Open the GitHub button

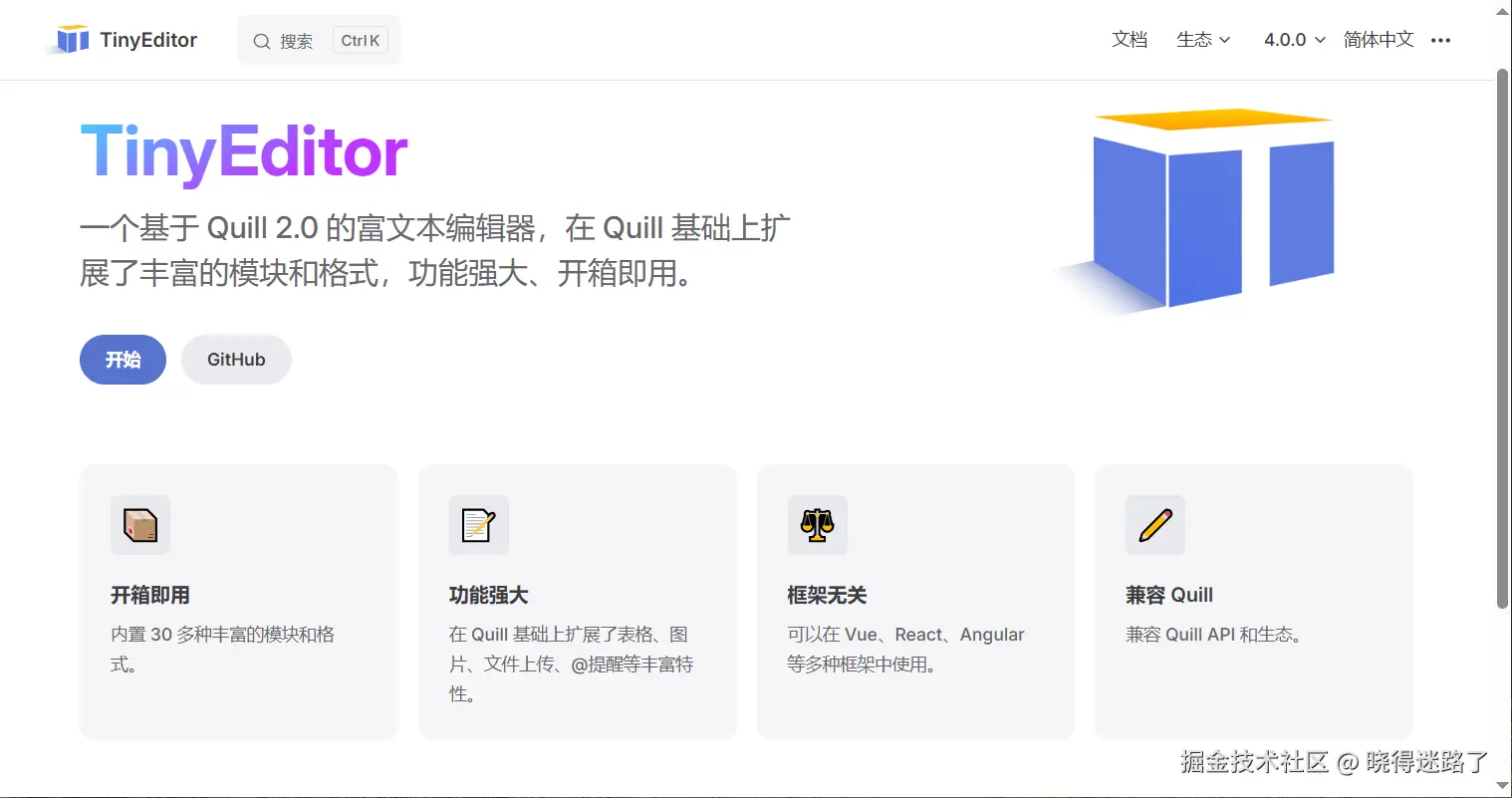pos(236,360)
